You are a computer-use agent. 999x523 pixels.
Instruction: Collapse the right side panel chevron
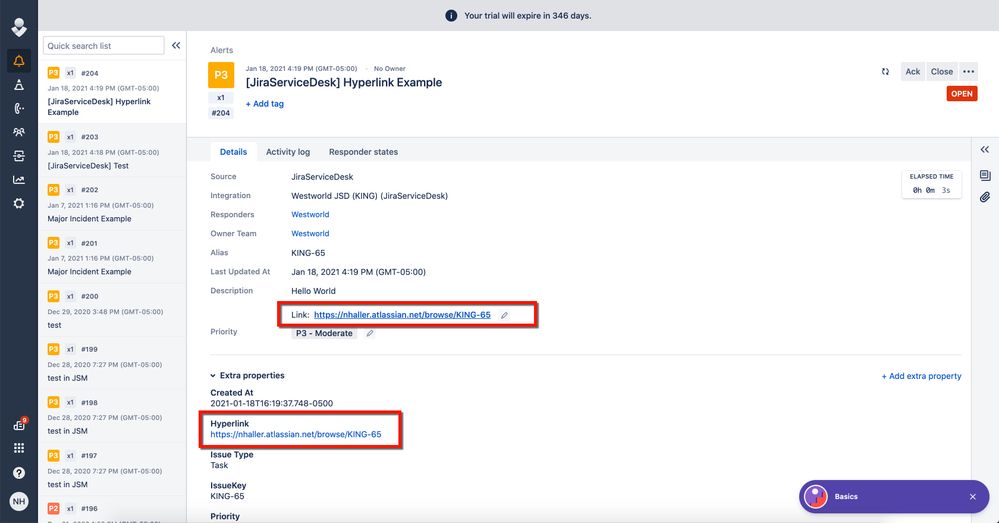(985, 150)
